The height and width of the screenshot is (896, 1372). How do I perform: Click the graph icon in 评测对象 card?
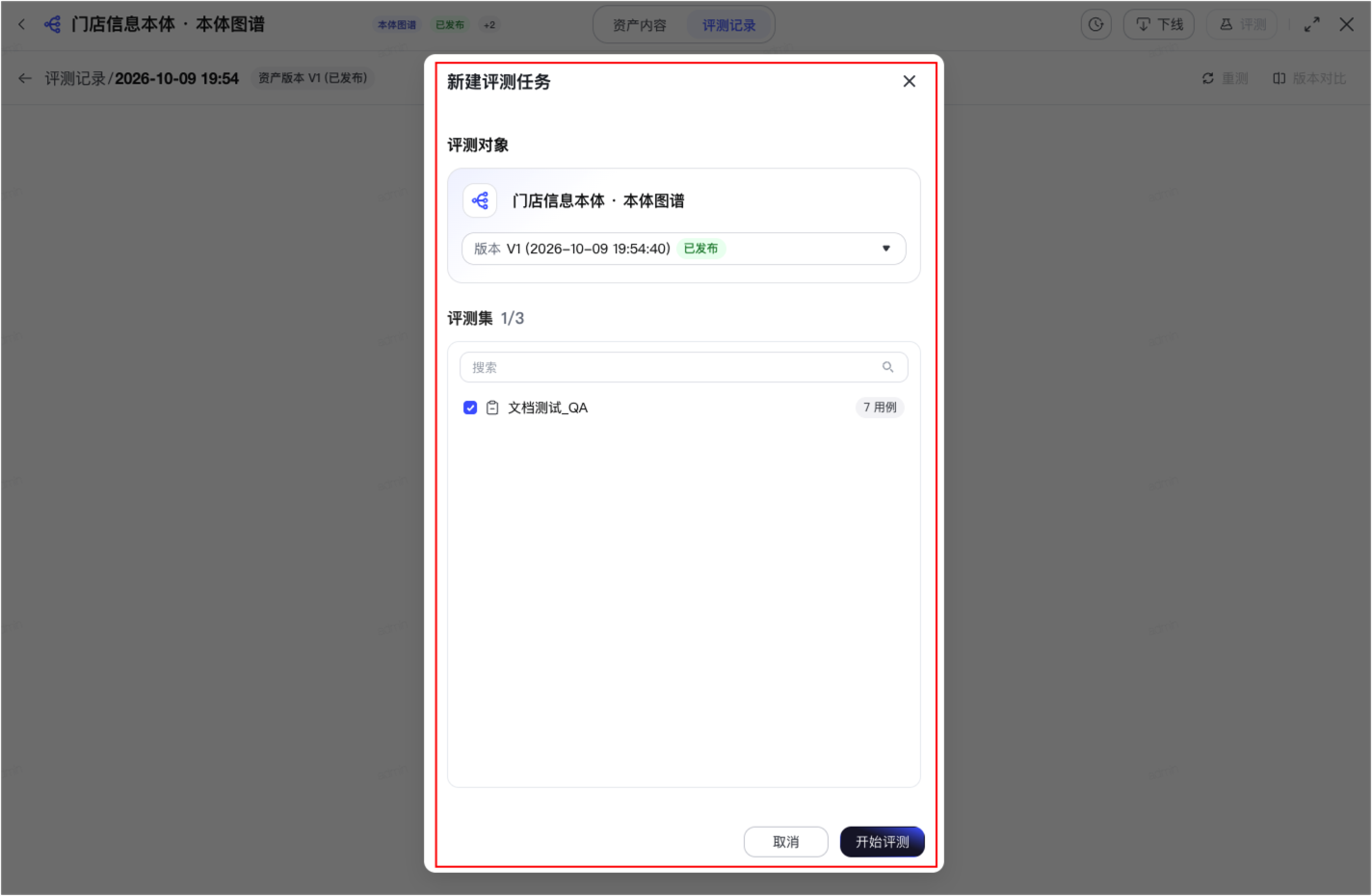tap(480, 200)
